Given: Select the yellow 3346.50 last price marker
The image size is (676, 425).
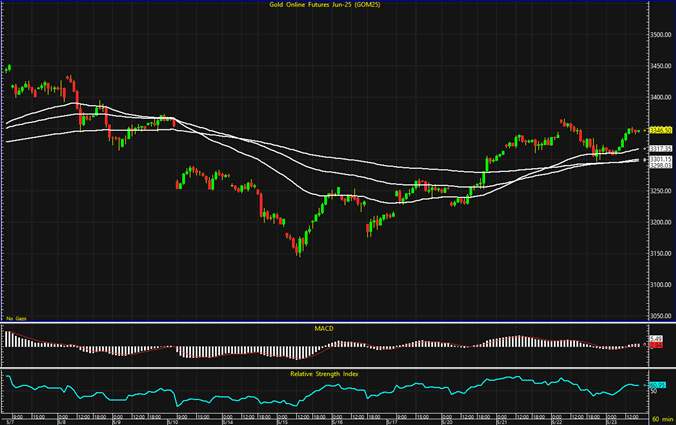Looking at the screenshot, I should [x=658, y=130].
